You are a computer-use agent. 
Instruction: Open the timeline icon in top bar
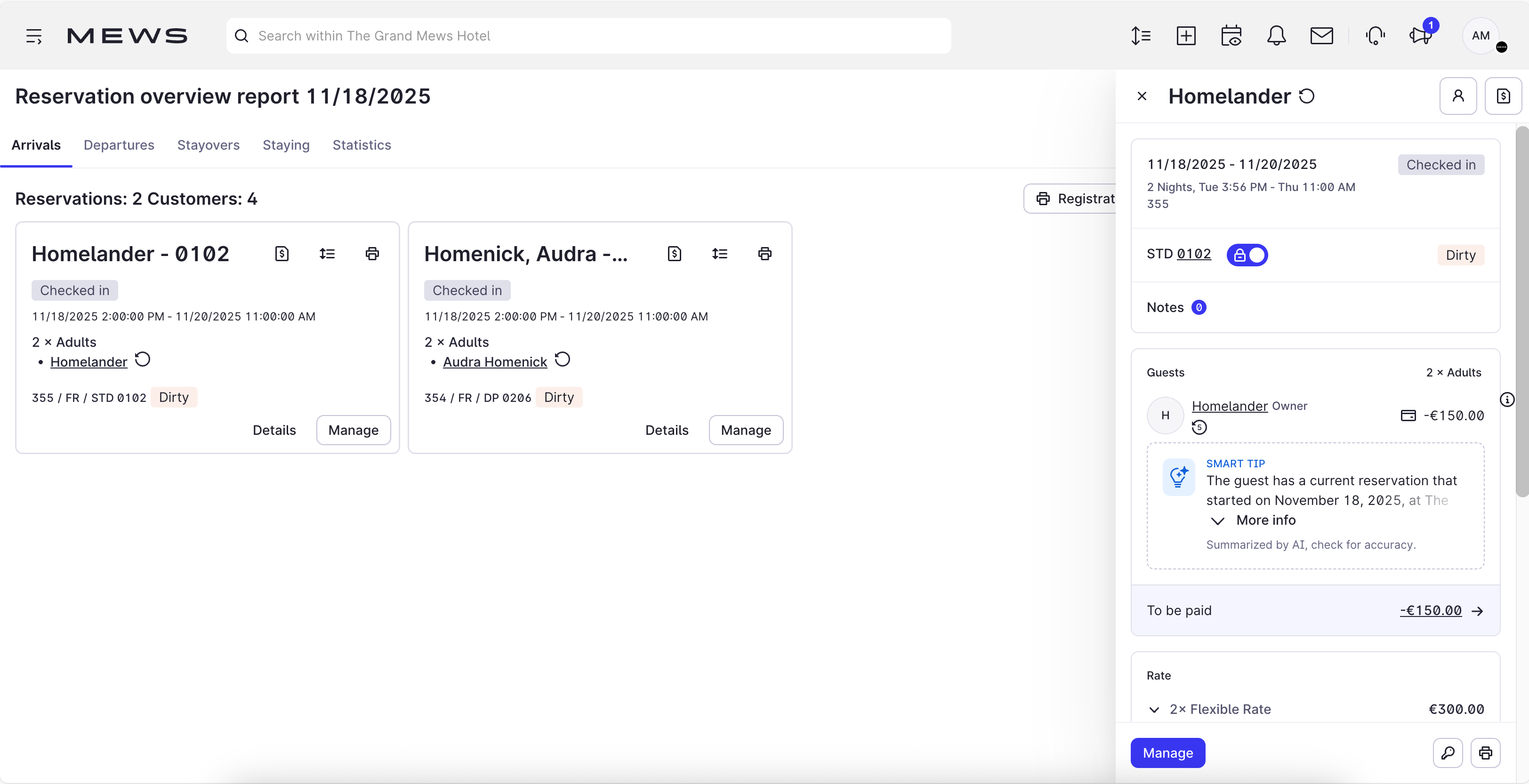tap(1140, 36)
